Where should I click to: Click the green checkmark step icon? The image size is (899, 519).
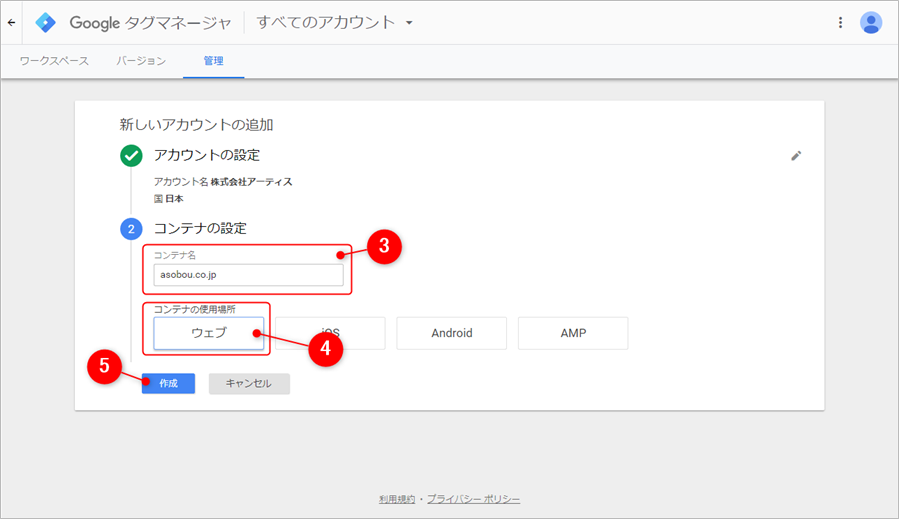131,155
